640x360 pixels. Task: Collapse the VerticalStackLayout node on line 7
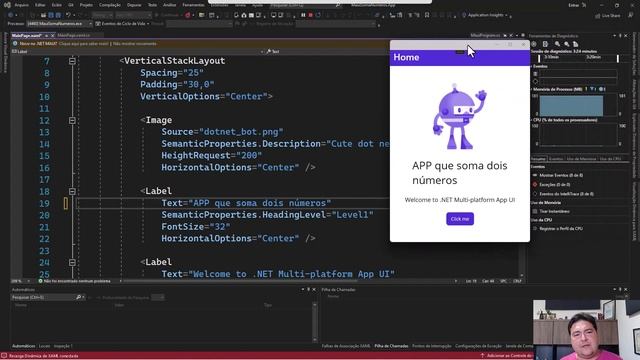(72, 61)
